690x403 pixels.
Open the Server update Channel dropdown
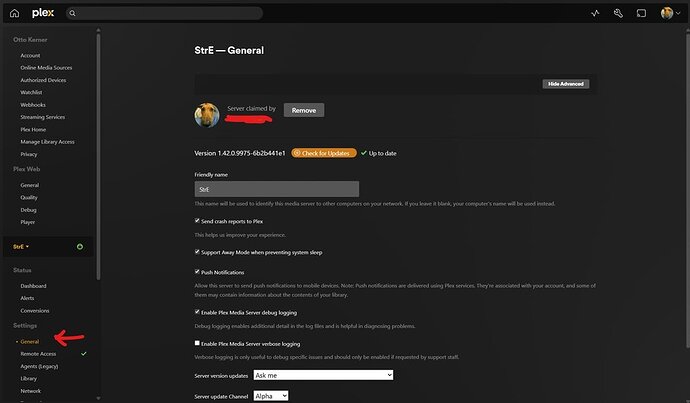pos(271,396)
